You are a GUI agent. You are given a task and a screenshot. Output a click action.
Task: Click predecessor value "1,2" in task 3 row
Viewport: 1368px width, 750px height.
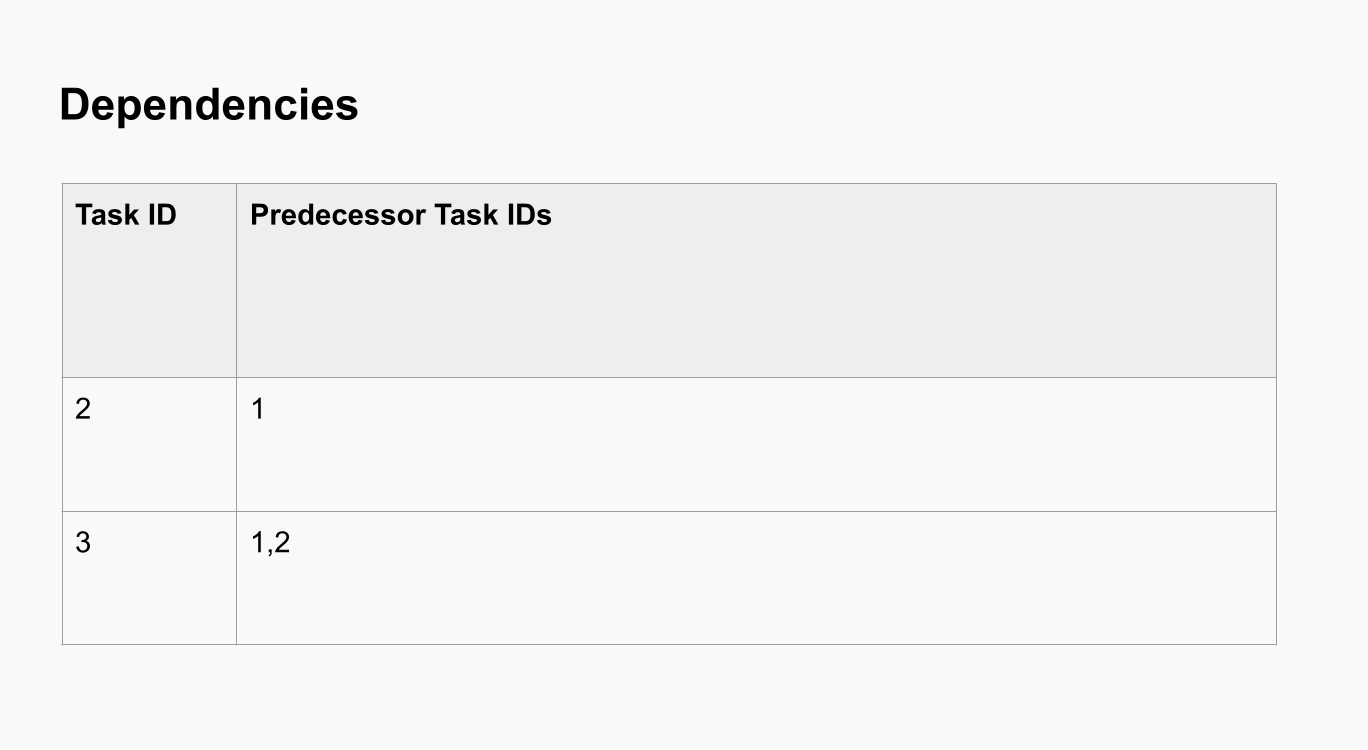click(270, 543)
